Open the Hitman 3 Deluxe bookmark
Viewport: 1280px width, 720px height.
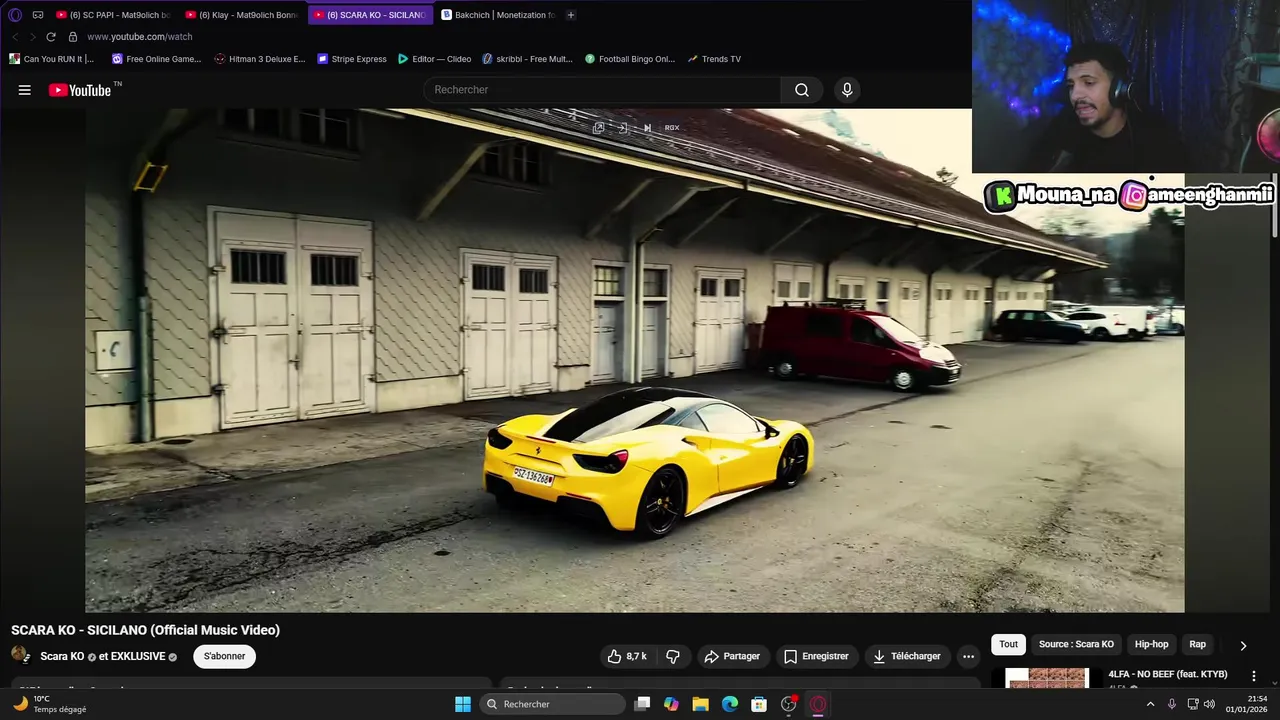pyautogui.click(x=260, y=59)
